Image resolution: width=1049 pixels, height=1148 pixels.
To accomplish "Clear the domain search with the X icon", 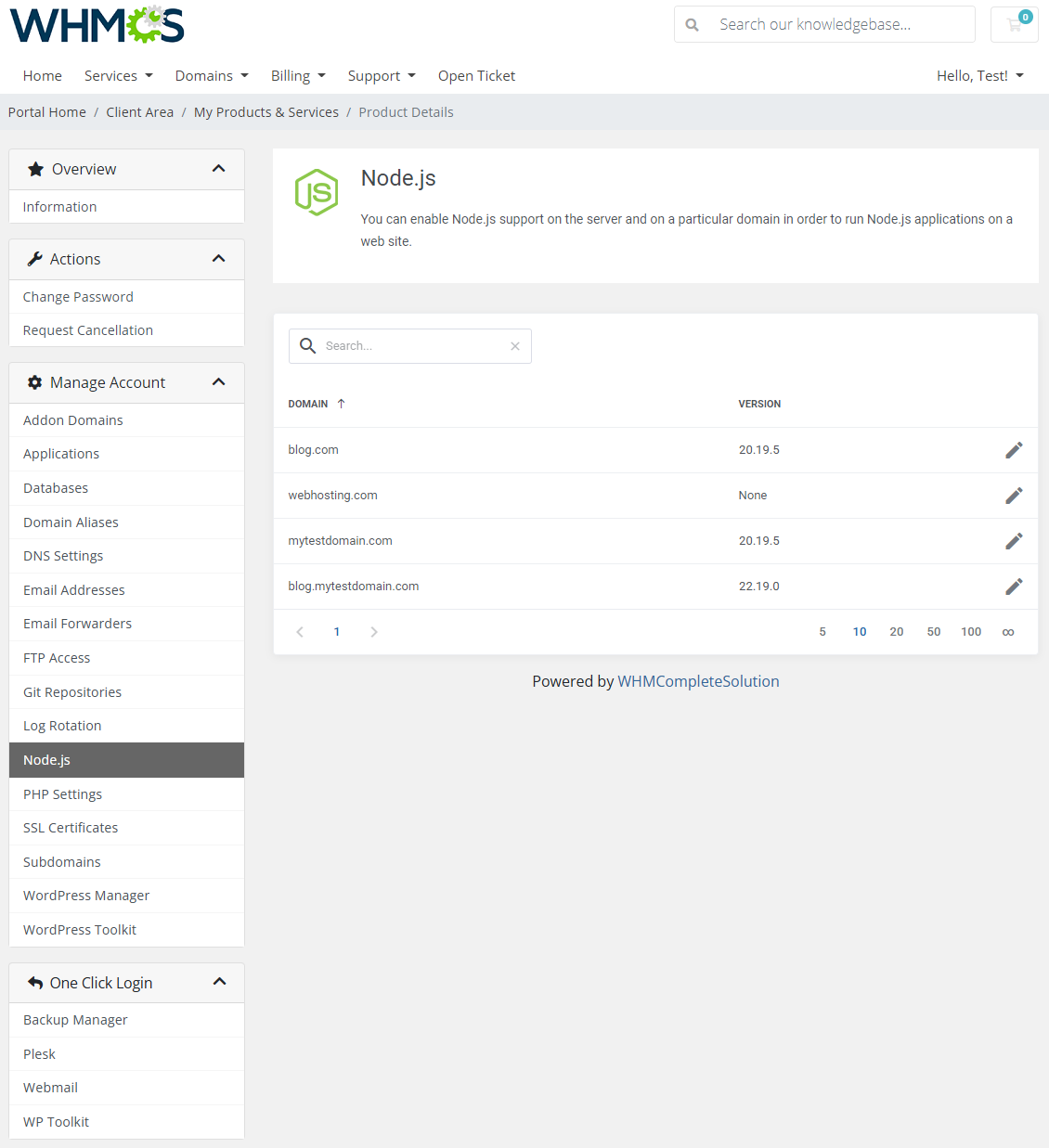I will [x=515, y=345].
